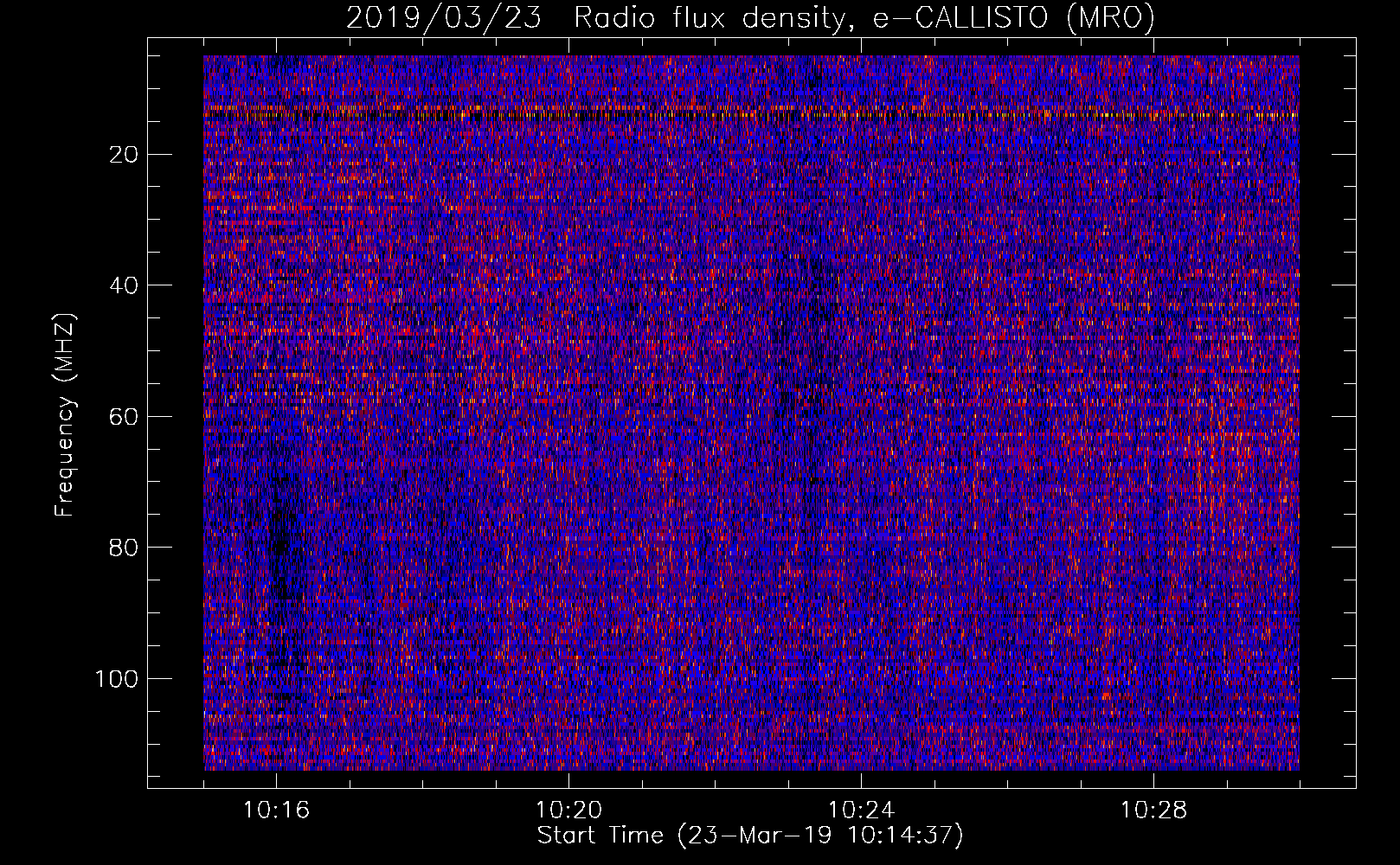Click the 10:16 time tick label
This screenshot has height=865, width=1400.
tap(277, 810)
